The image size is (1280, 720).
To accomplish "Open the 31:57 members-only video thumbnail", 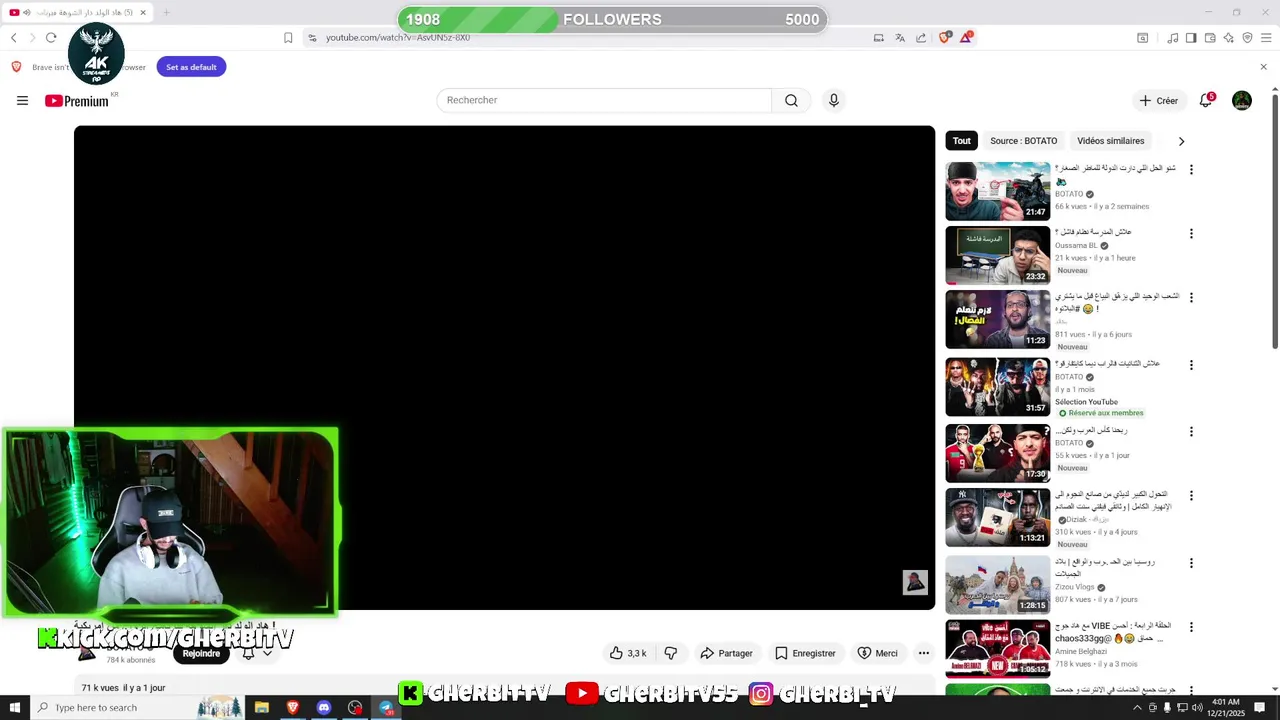I will (997, 387).
